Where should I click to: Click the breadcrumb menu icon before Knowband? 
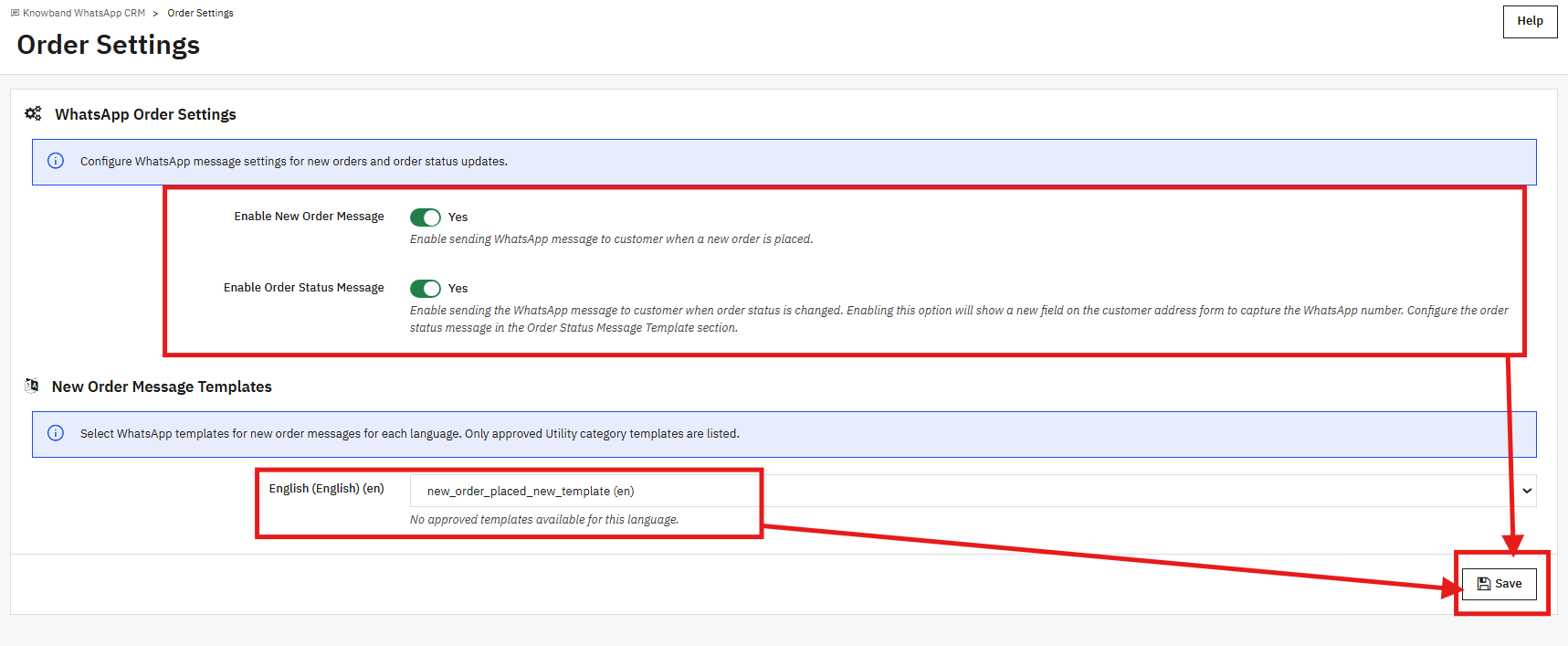click(x=15, y=13)
